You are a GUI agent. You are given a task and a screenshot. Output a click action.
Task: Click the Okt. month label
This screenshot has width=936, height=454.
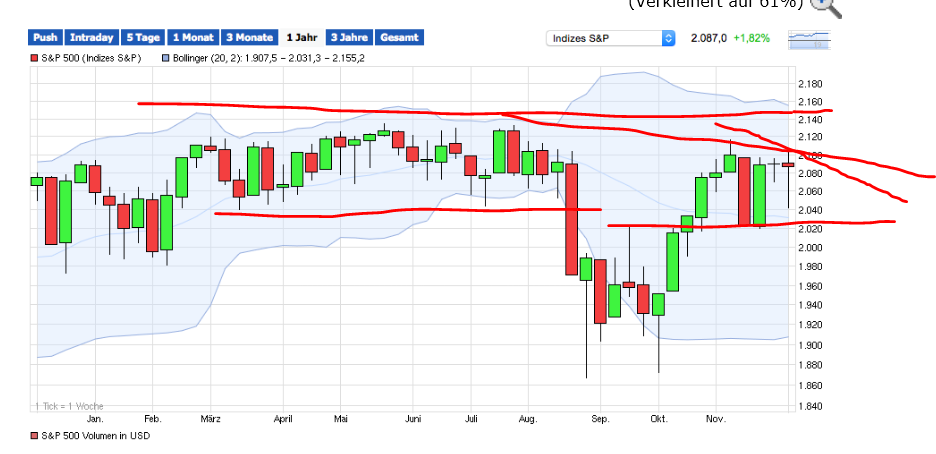[x=659, y=419]
